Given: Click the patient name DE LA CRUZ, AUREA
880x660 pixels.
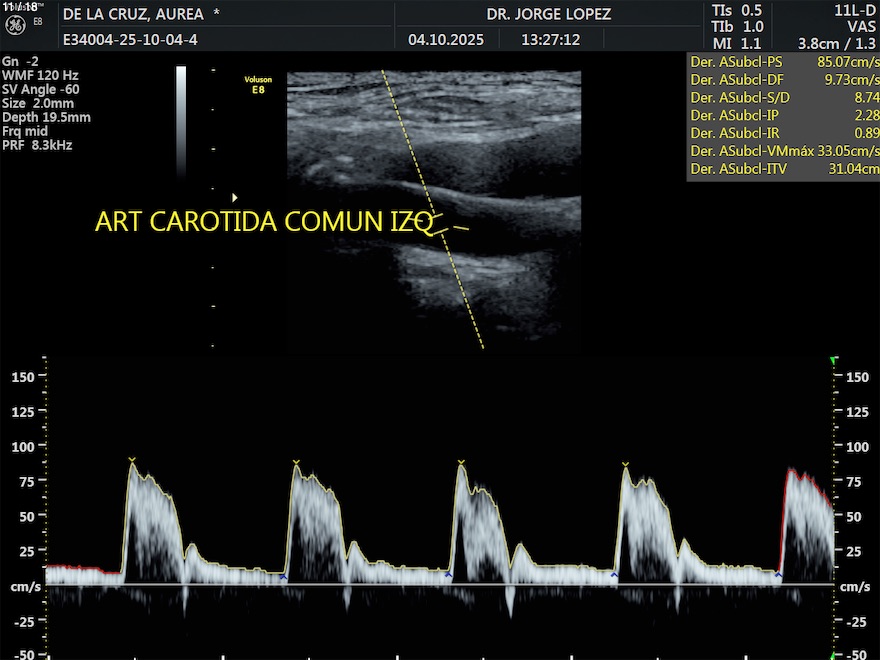Looking at the screenshot, I should 132,15.
